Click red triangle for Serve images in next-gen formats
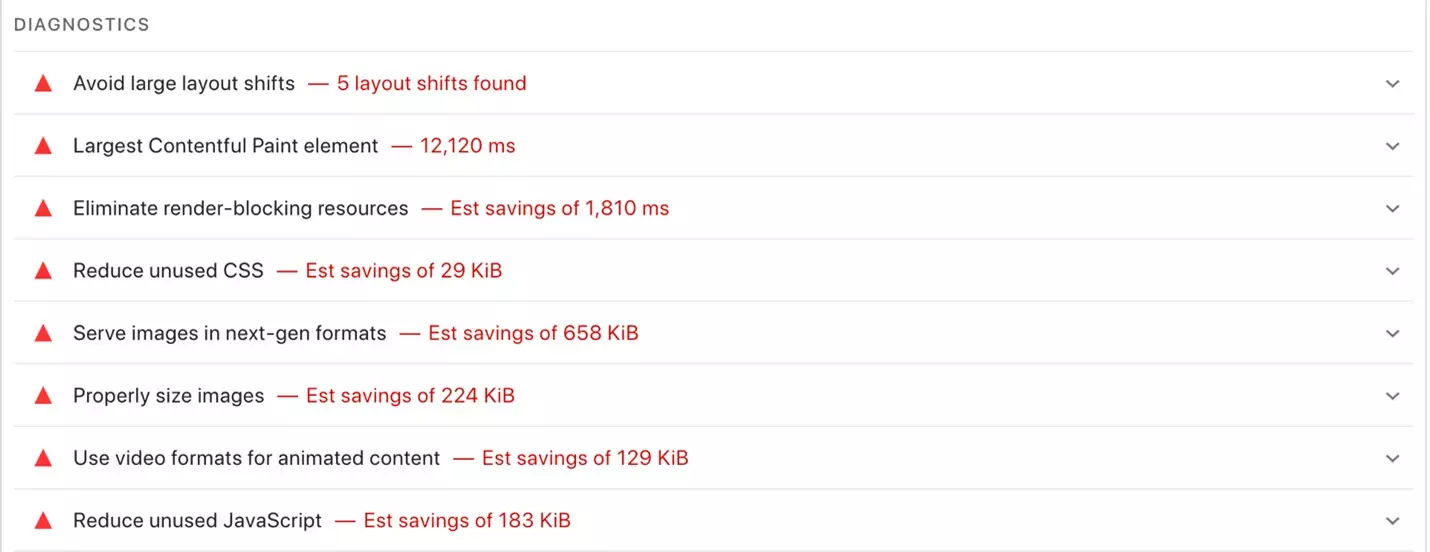Viewport: 1430px width, 552px height. [x=43, y=334]
